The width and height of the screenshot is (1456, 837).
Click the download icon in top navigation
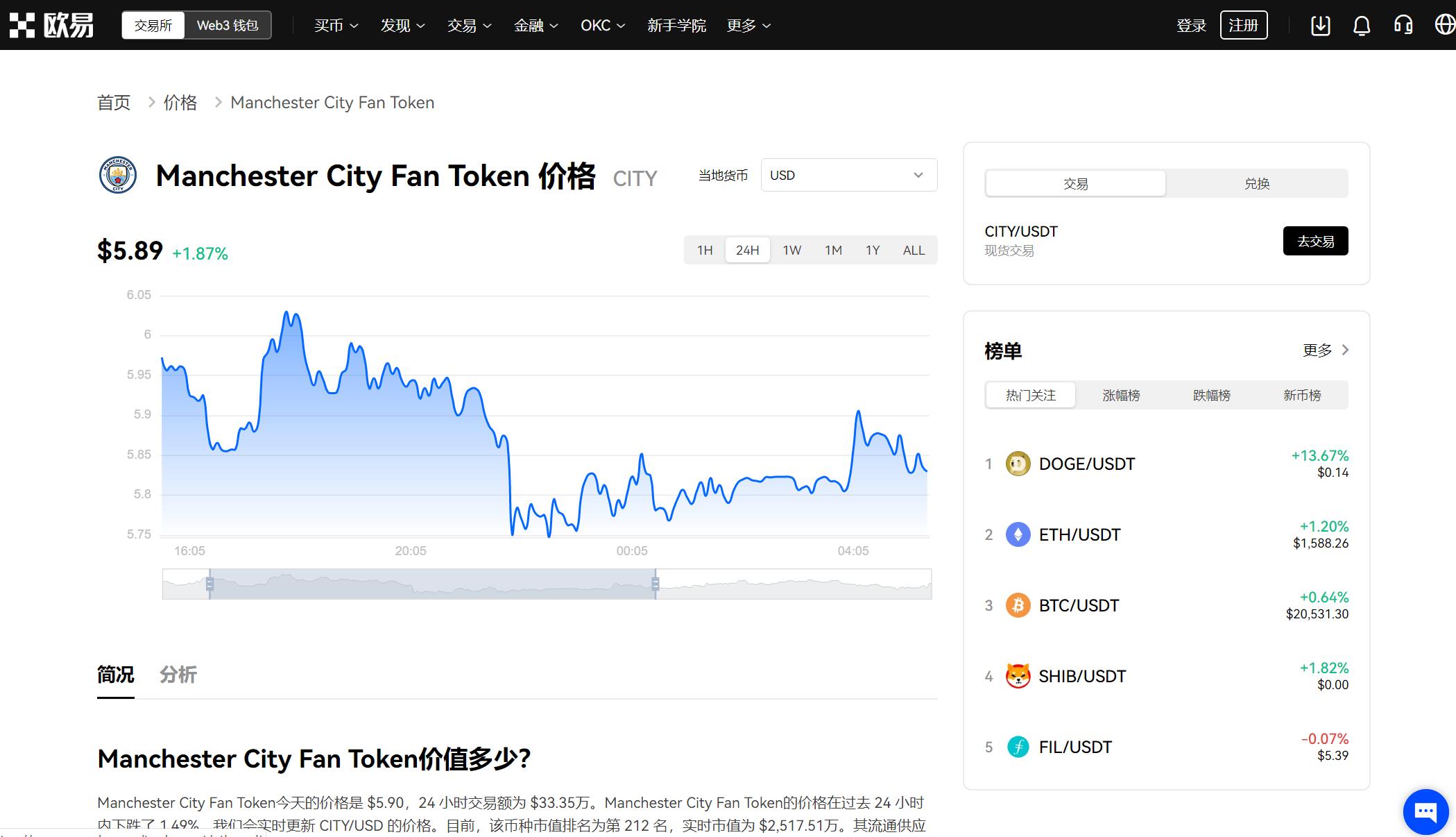(1320, 25)
